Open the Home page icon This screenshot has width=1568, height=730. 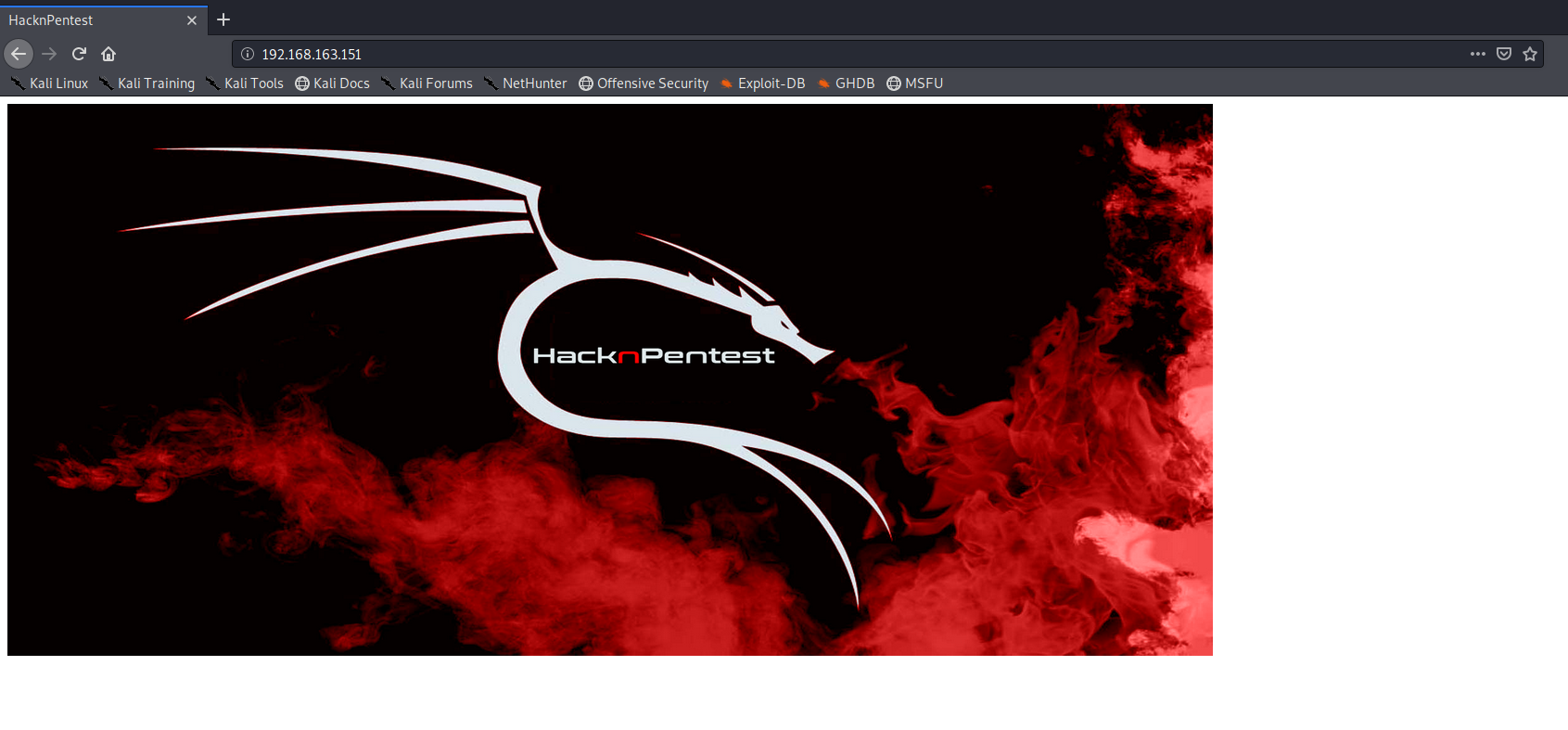pyautogui.click(x=108, y=54)
